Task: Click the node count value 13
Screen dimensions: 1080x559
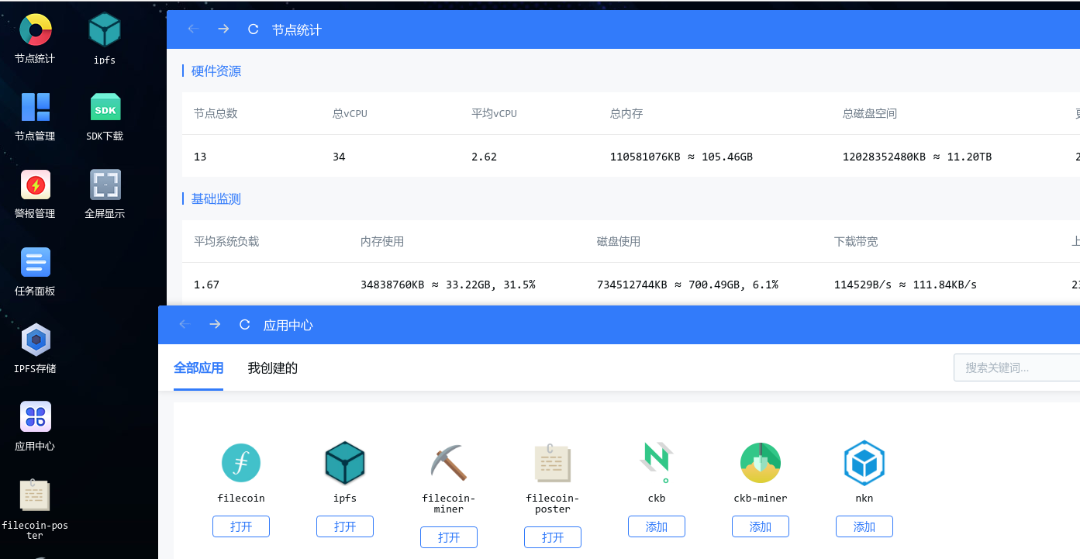Action: (200, 157)
